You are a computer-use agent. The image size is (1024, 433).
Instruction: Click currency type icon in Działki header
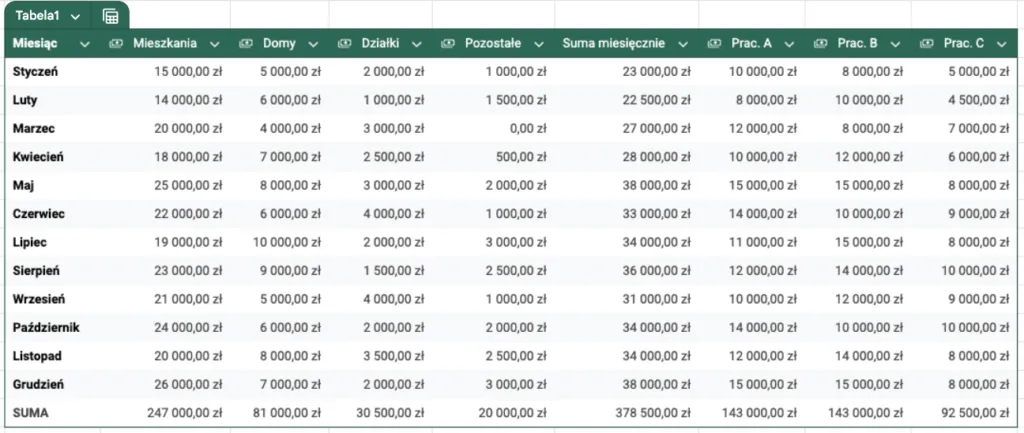pos(345,44)
